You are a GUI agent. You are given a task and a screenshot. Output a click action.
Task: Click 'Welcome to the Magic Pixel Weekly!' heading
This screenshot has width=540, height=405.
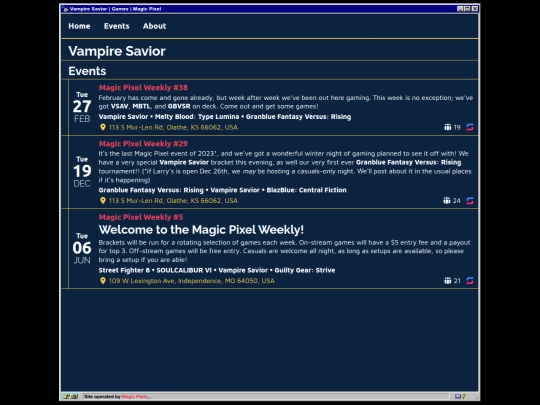tap(201, 230)
